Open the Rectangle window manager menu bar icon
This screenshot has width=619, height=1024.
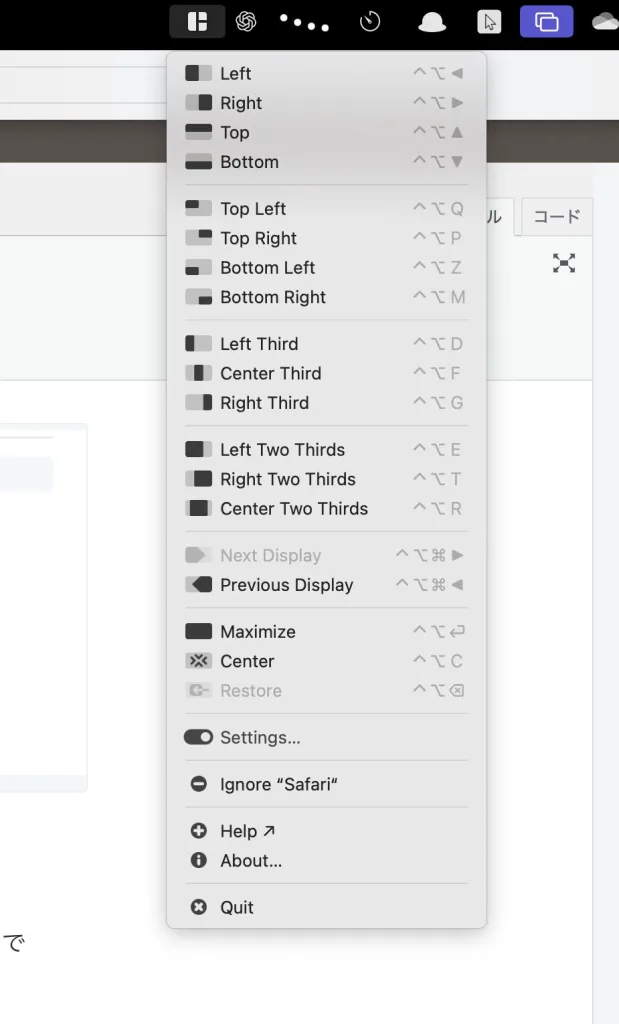tap(197, 22)
